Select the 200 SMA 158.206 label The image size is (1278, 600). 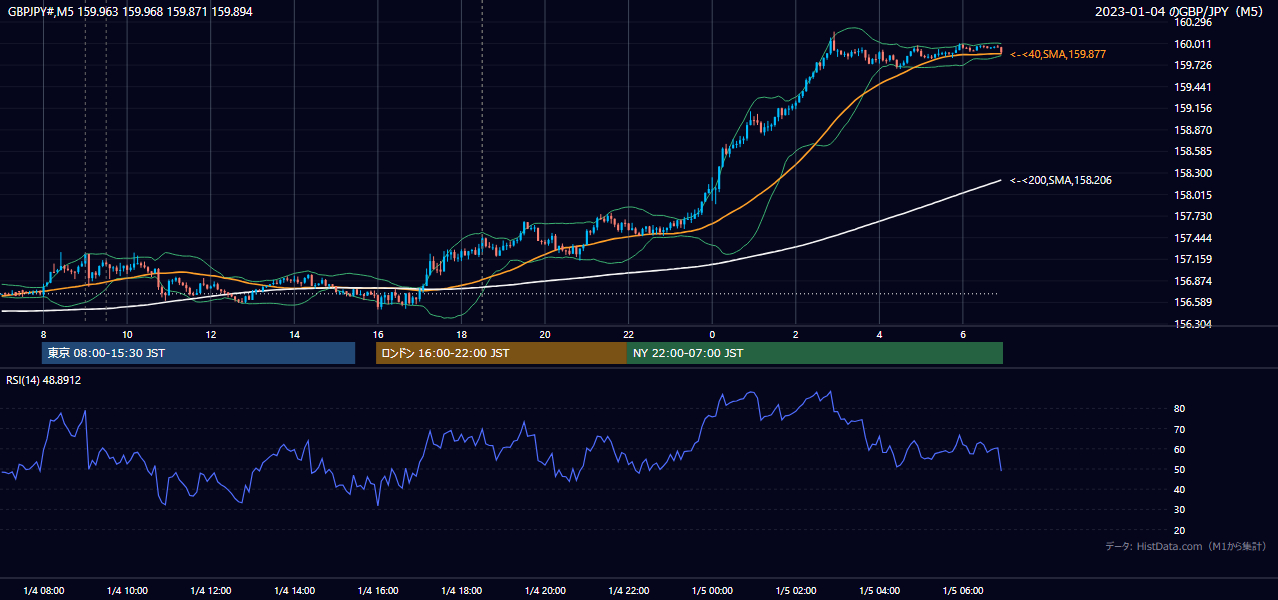[1061, 180]
